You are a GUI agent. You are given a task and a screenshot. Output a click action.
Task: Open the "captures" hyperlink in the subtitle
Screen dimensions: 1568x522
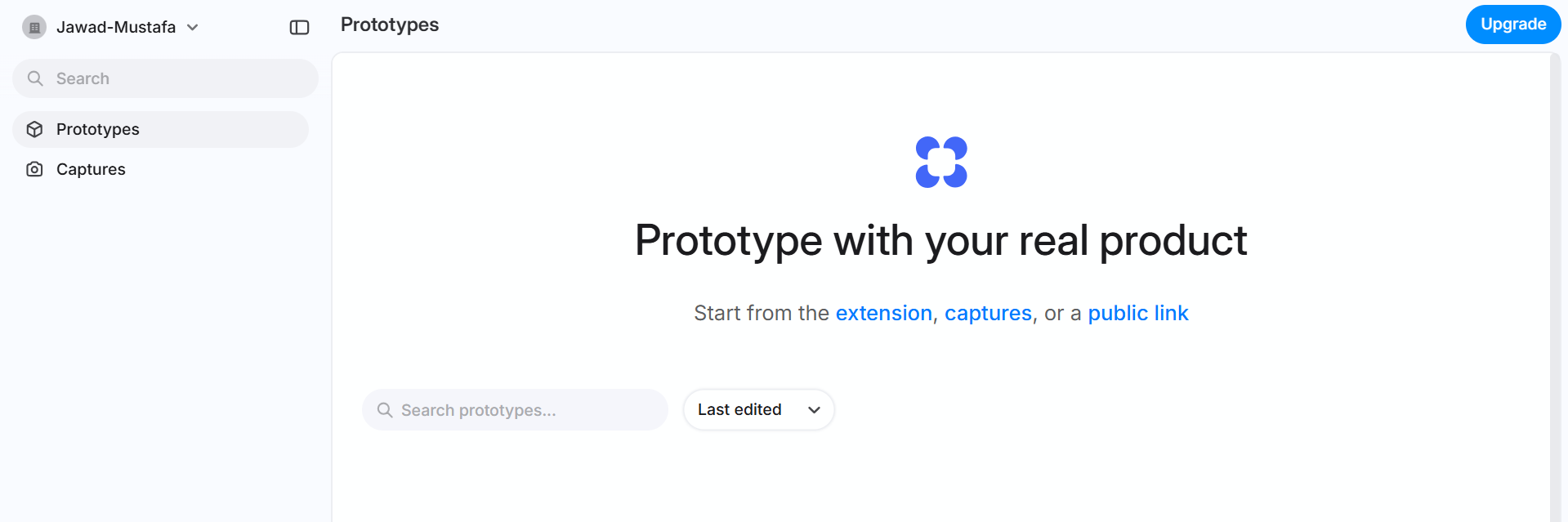988,313
